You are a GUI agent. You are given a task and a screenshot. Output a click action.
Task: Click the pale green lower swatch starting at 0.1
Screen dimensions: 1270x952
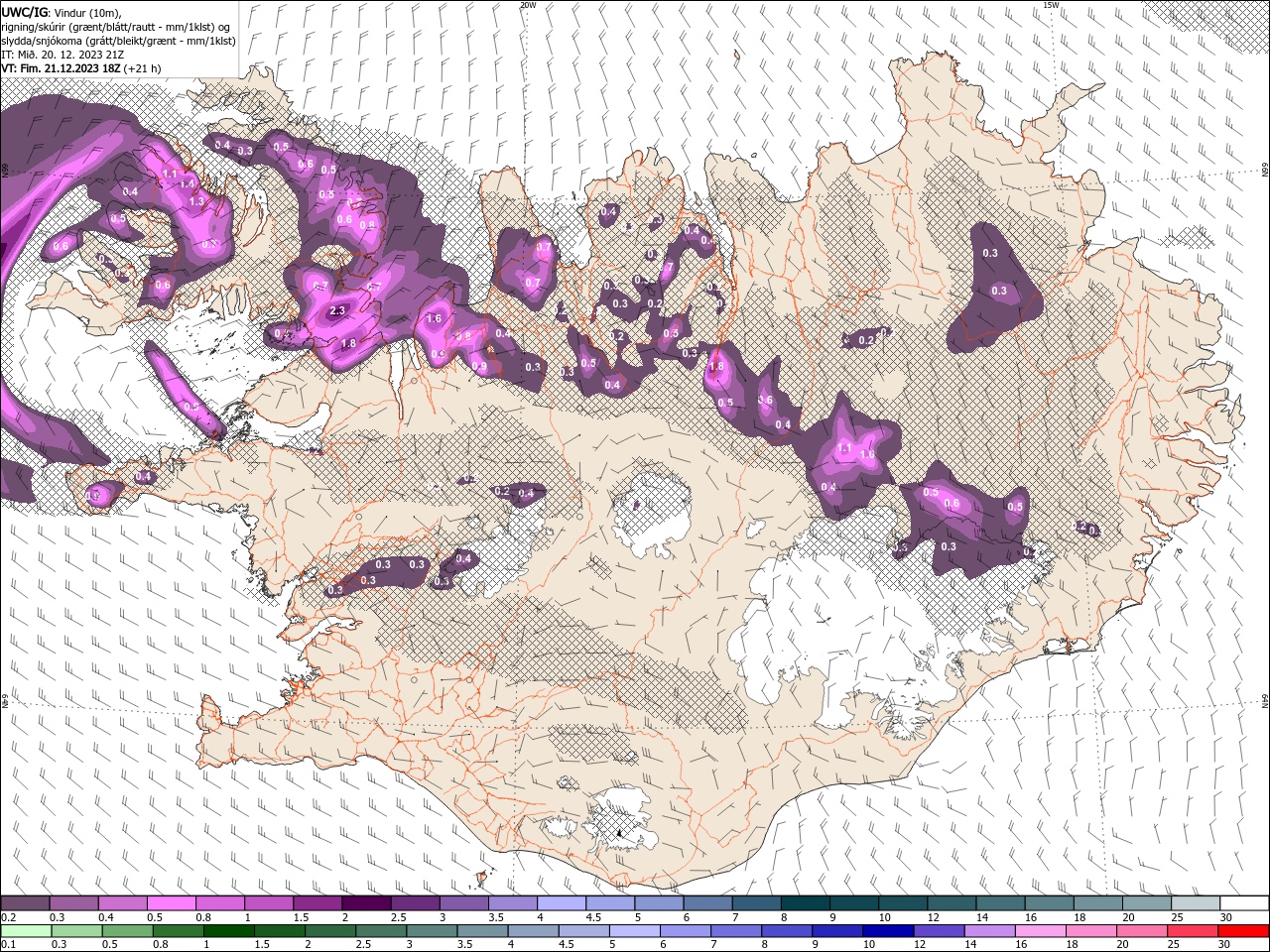click(x=26, y=931)
